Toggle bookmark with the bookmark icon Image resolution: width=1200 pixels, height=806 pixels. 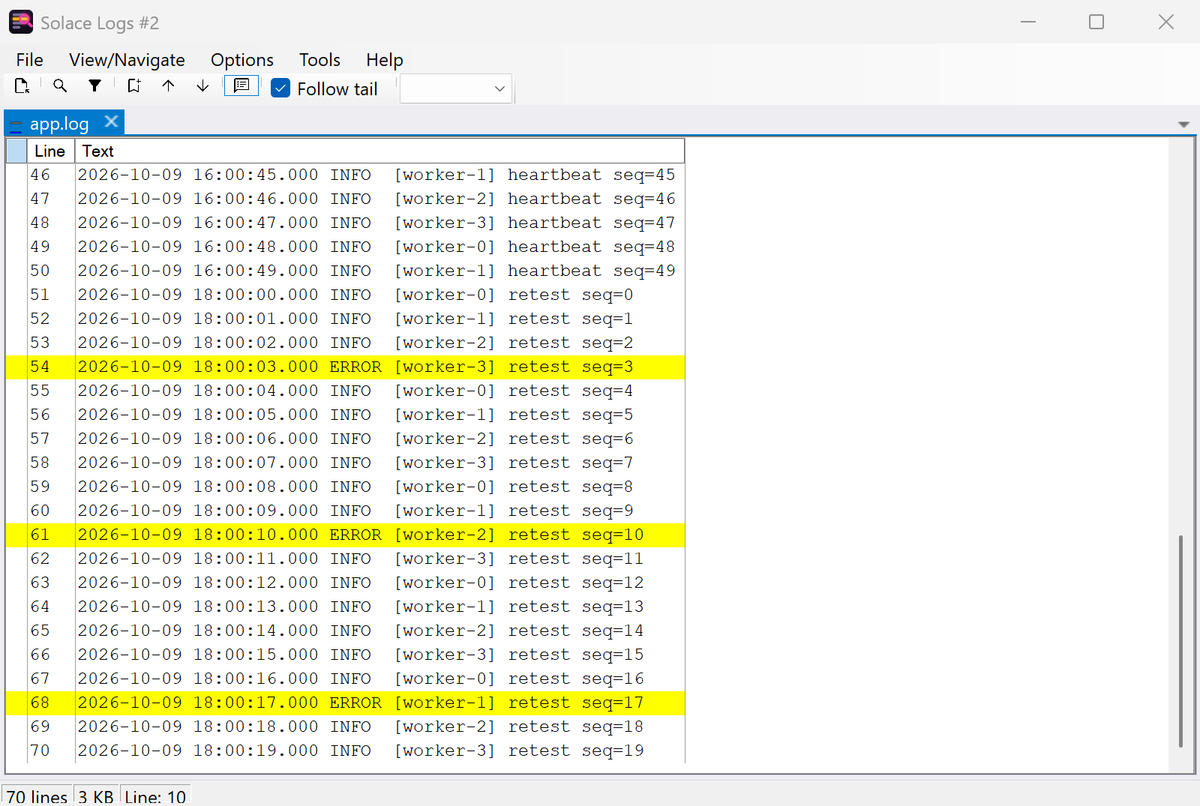(x=134, y=87)
